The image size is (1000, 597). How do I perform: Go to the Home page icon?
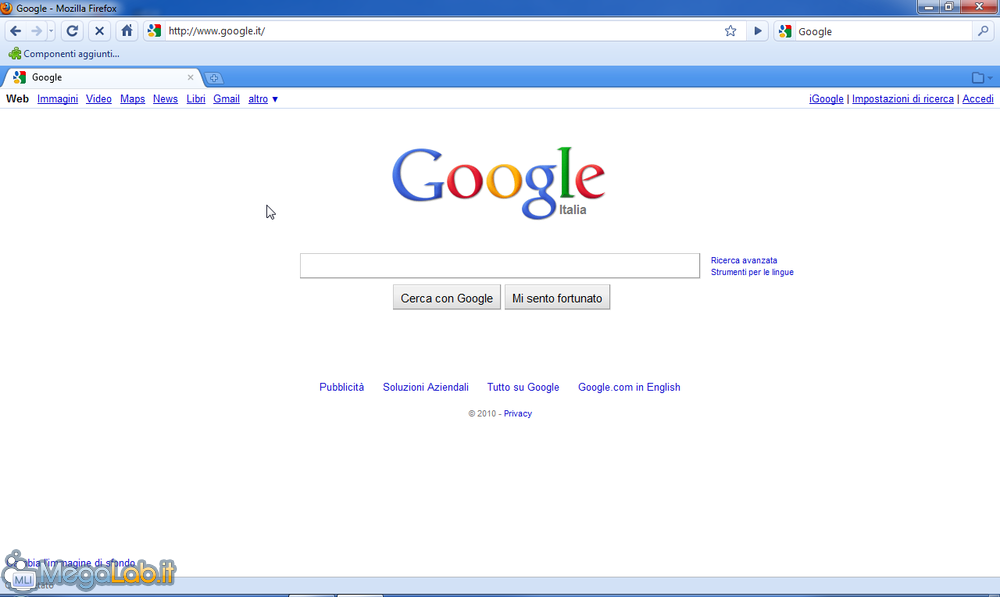point(127,31)
